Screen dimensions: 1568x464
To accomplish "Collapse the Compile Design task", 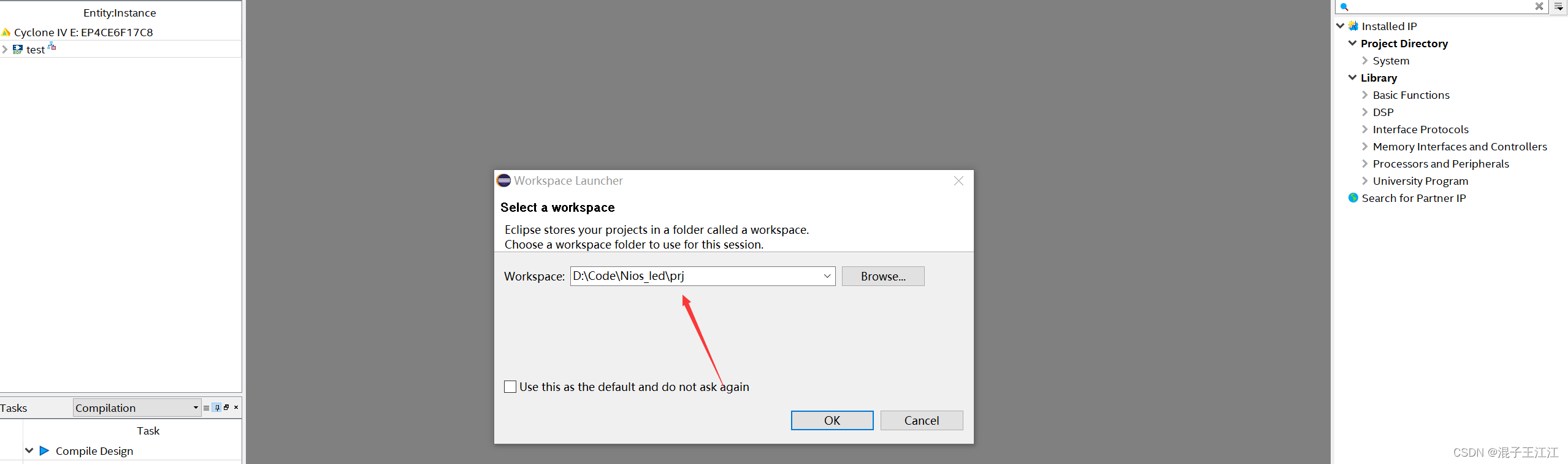I will 29,451.
